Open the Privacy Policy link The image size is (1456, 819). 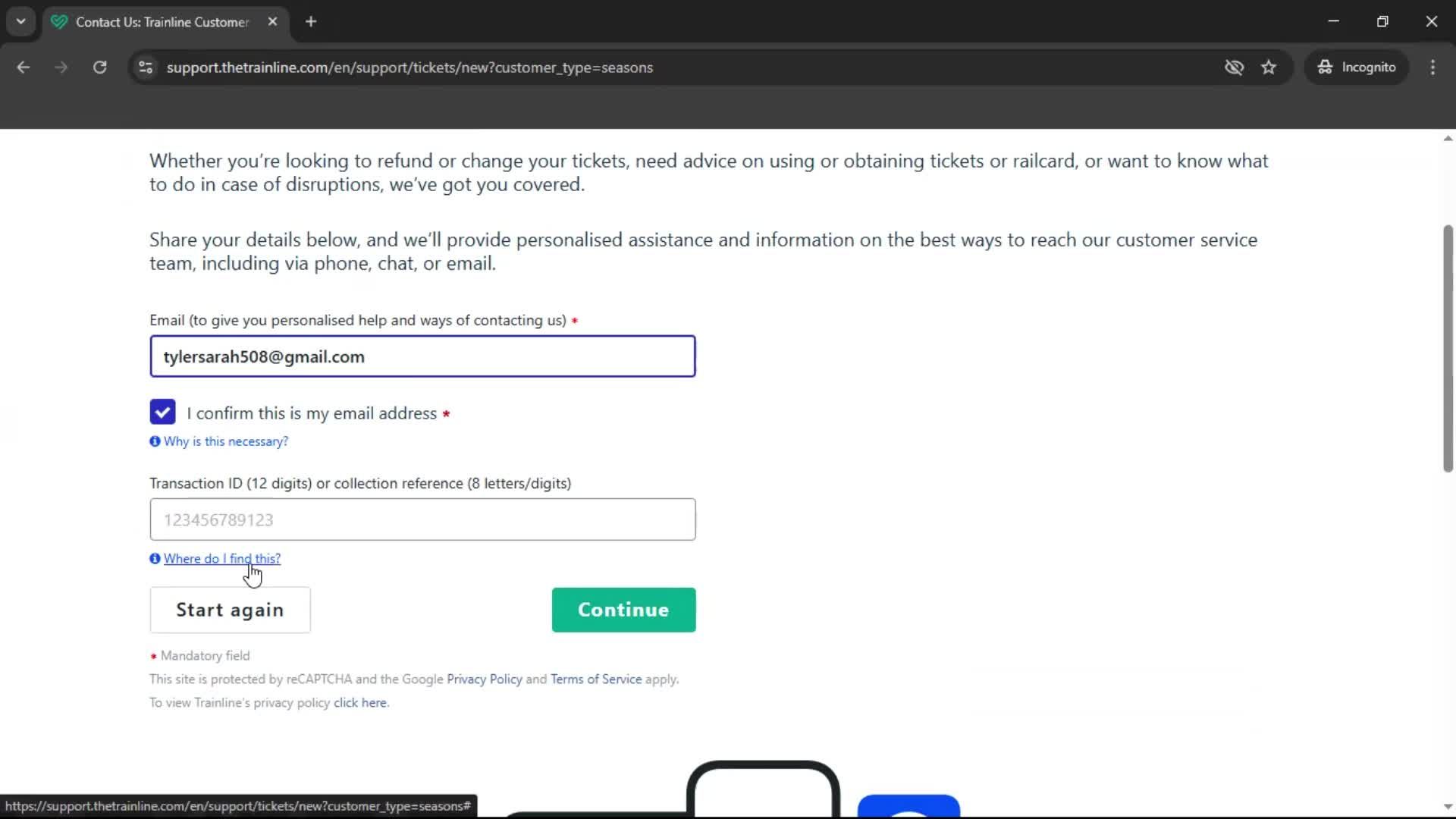click(x=483, y=679)
